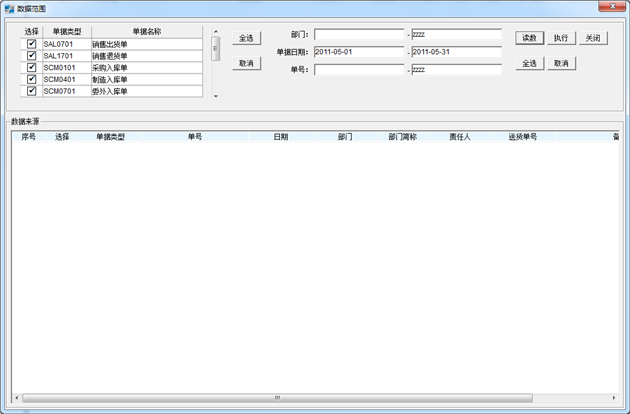Click the 读数 button
Screen dimensions: 630x414
pyautogui.click(x=529, y=38)
